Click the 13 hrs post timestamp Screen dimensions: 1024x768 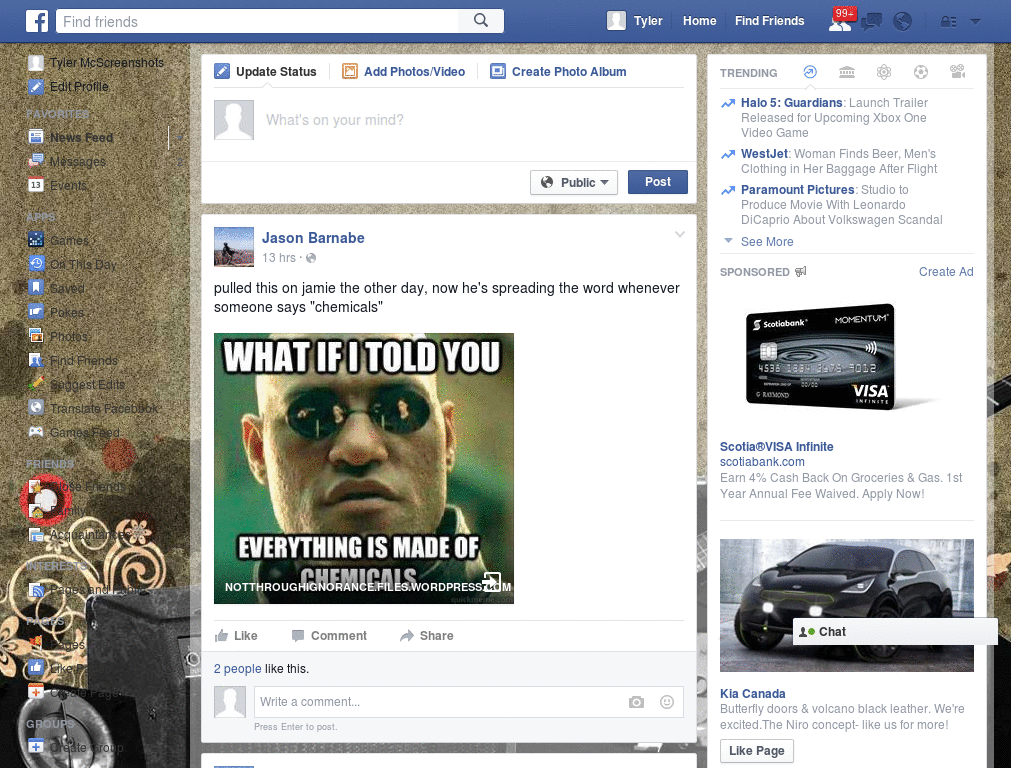coord(279,258)
